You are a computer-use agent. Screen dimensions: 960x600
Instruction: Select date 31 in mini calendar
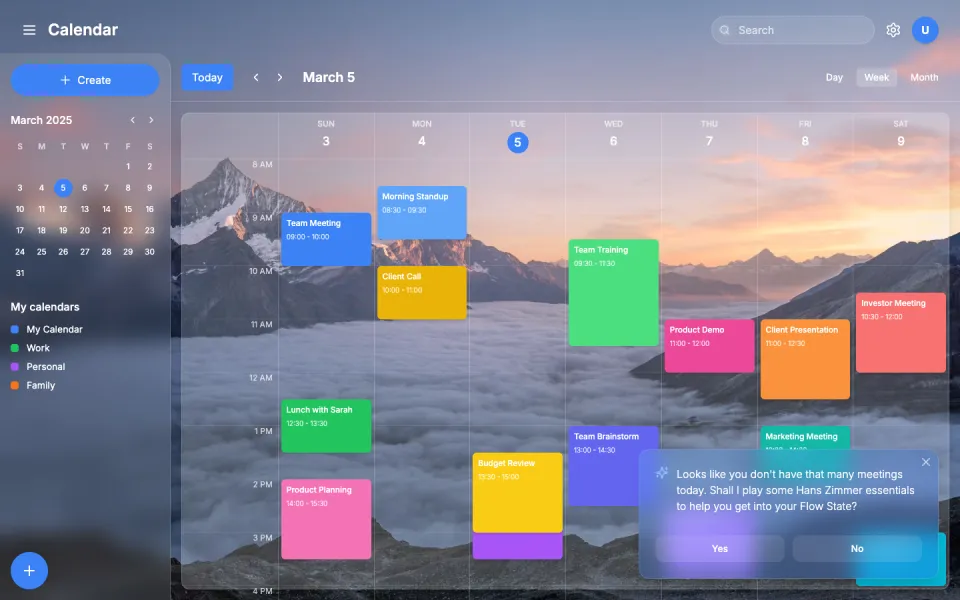pyautogui.click(x=20, y=273)
